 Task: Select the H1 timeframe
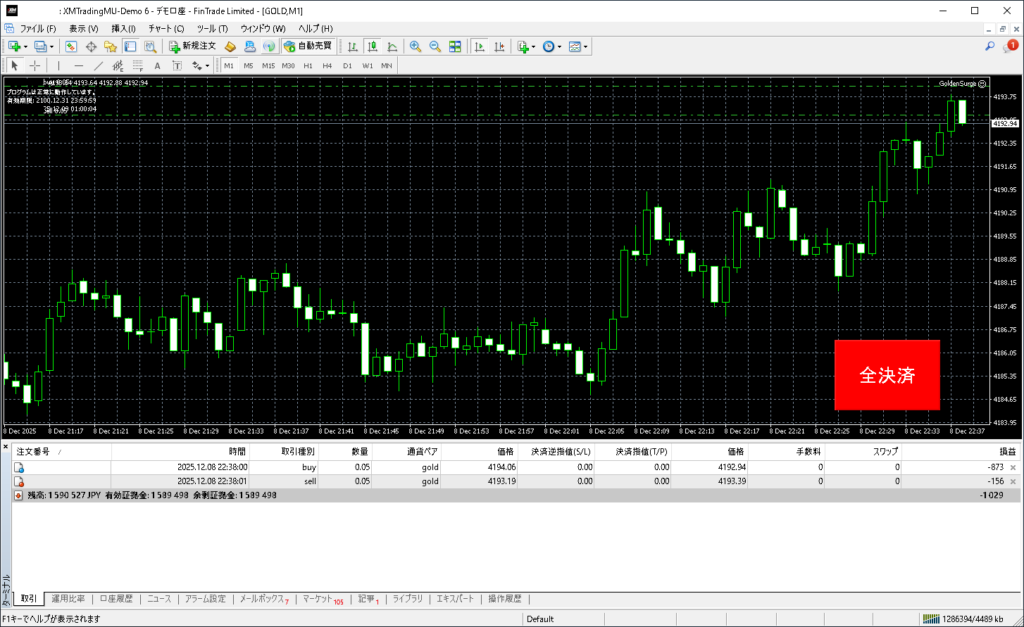pyautogui.click(x=308, y=65)
